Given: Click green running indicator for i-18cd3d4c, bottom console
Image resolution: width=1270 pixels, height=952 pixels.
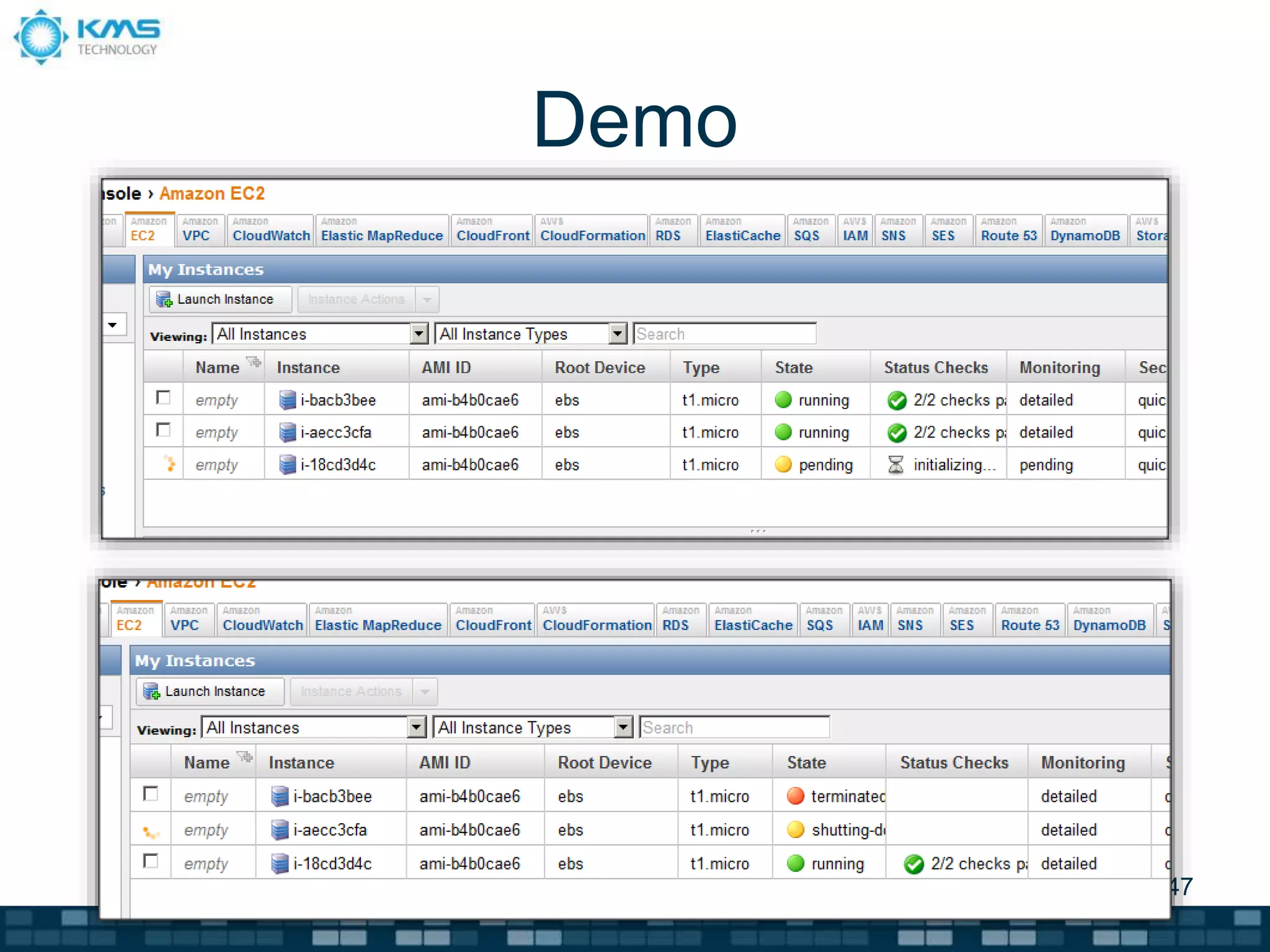Looking at the screenshot, I should click(796, 863).
